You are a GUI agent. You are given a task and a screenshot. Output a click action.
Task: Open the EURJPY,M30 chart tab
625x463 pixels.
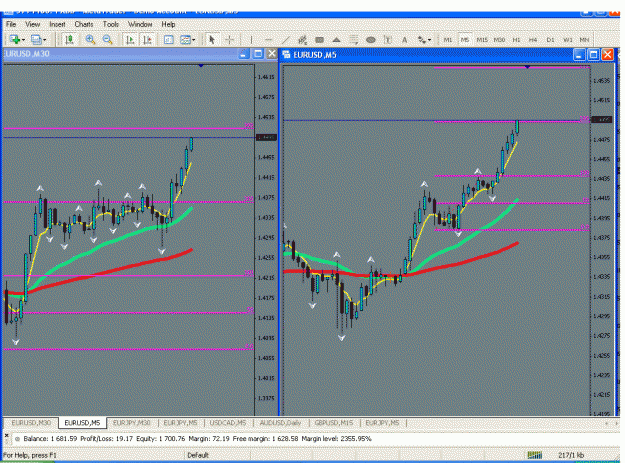click(132, 423)
